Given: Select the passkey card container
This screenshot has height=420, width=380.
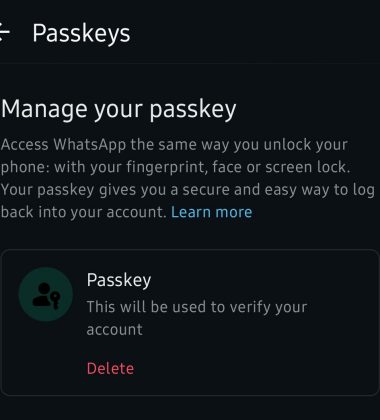Looking at the screenshot, I should 190,323.
